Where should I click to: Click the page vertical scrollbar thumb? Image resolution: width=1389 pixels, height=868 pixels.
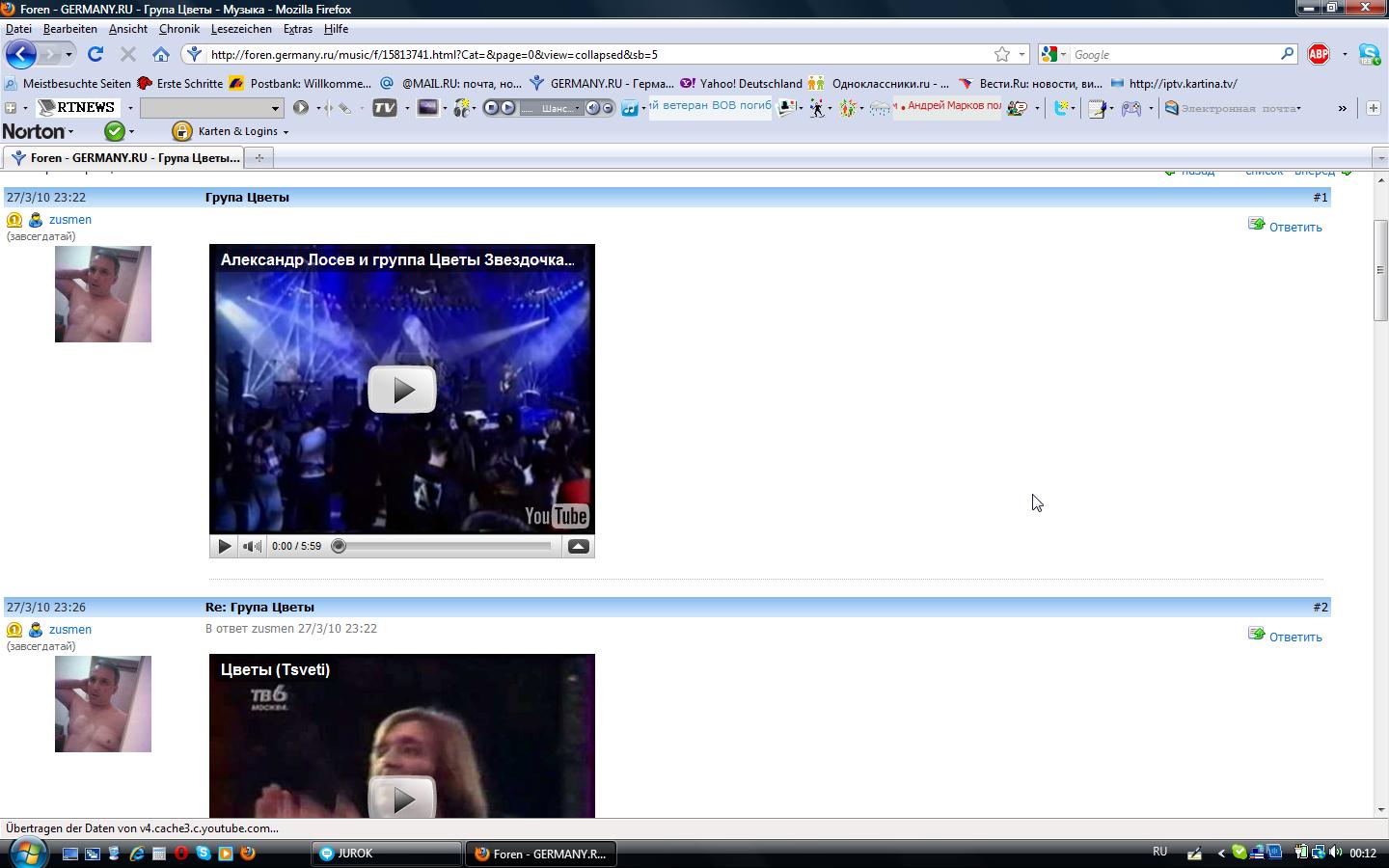coord(1380,270)
